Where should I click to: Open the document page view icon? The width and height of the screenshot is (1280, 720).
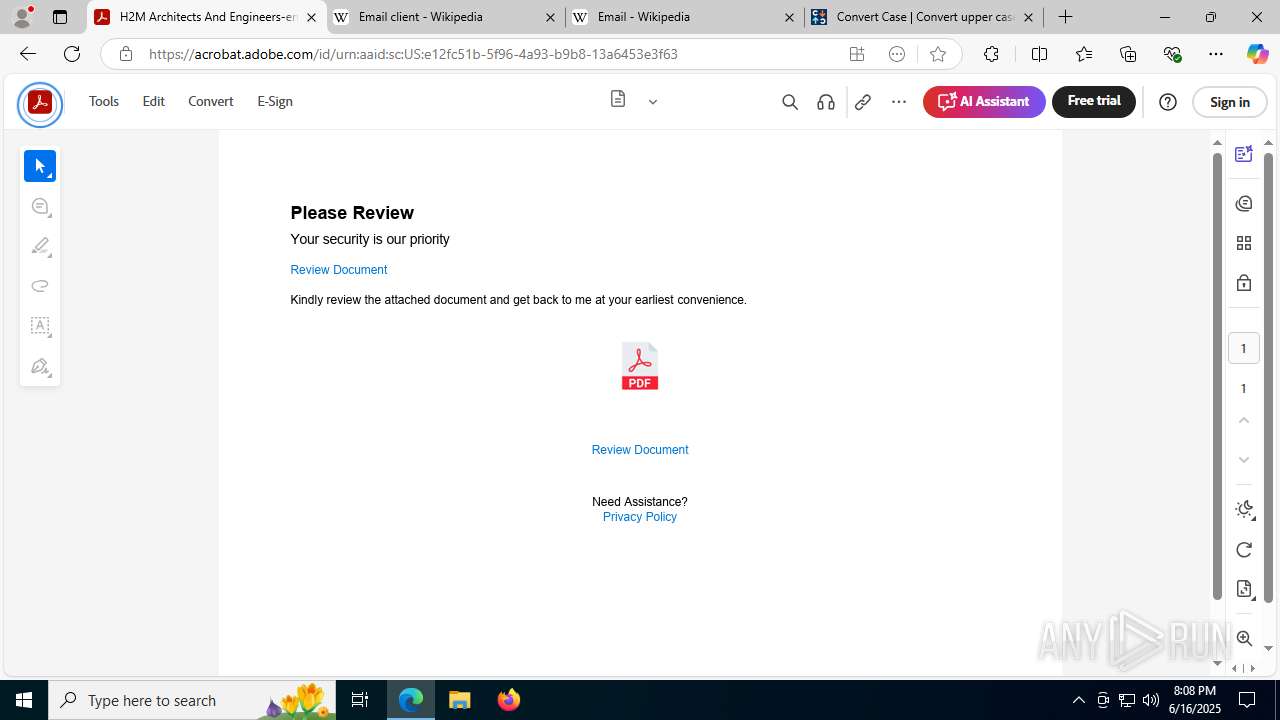coord(618,99)
